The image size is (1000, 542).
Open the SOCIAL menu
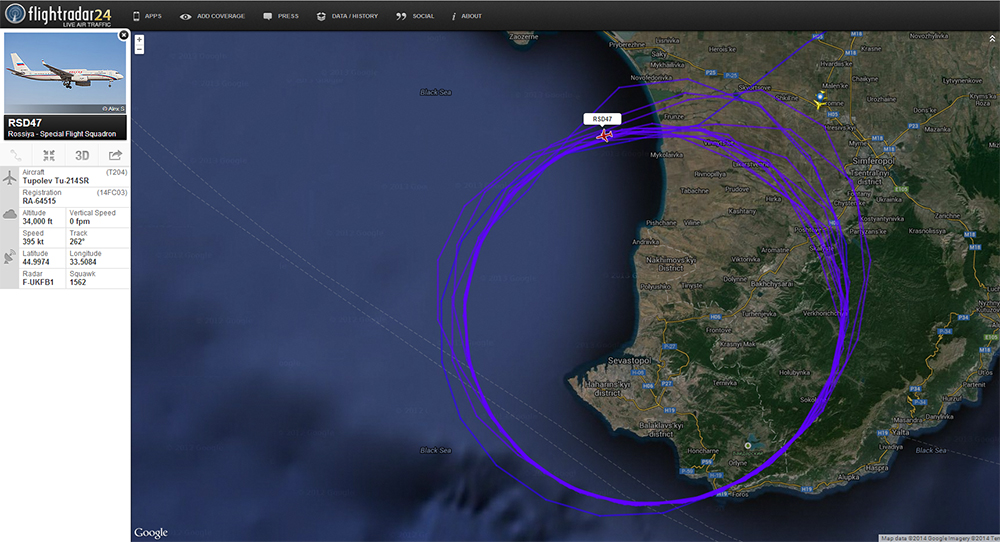point(423,16)
